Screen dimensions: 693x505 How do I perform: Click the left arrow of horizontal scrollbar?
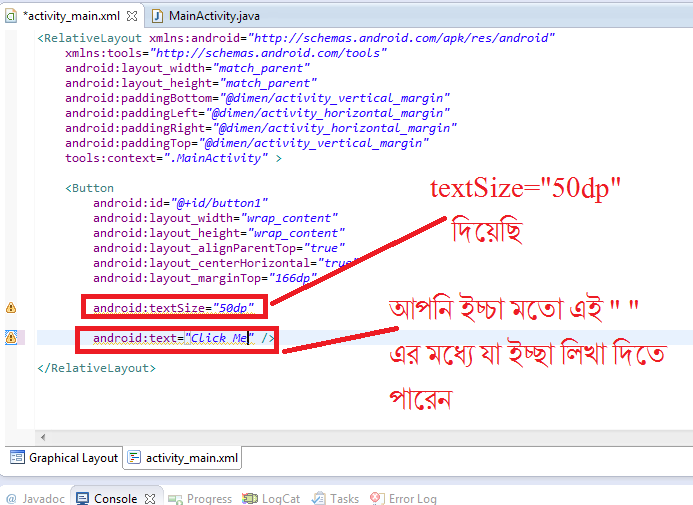(43, 437)
